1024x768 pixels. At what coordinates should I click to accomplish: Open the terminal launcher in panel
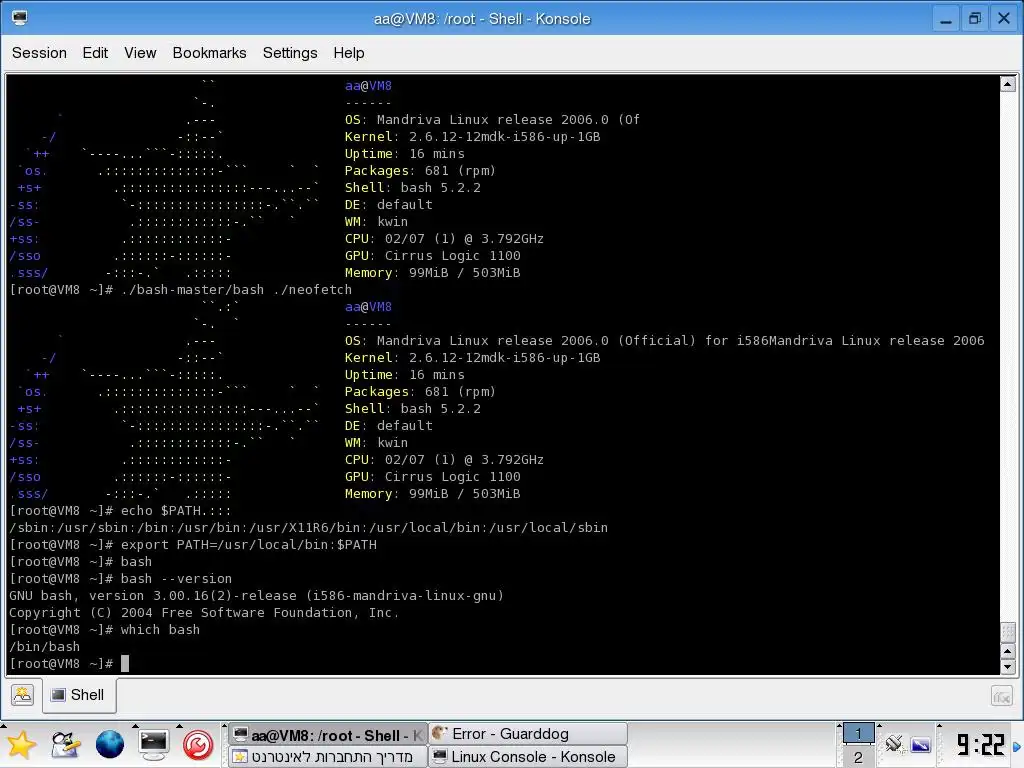[x=153, y=745]
